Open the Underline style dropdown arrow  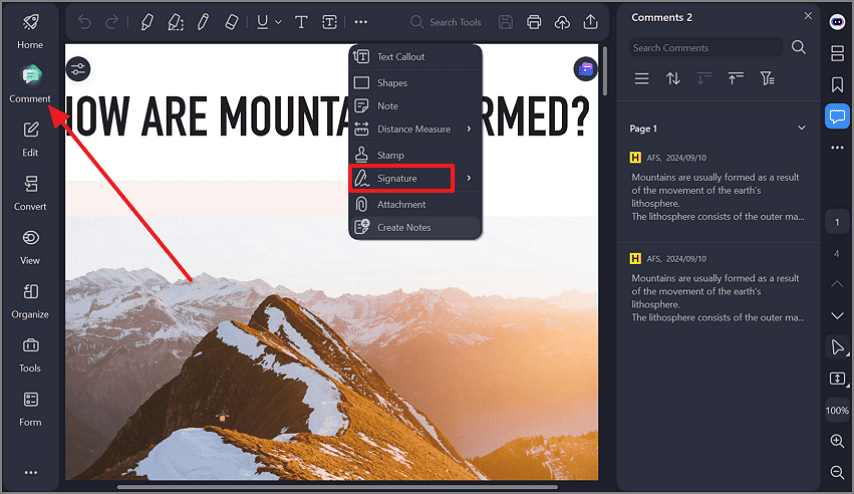click(278, 22)
